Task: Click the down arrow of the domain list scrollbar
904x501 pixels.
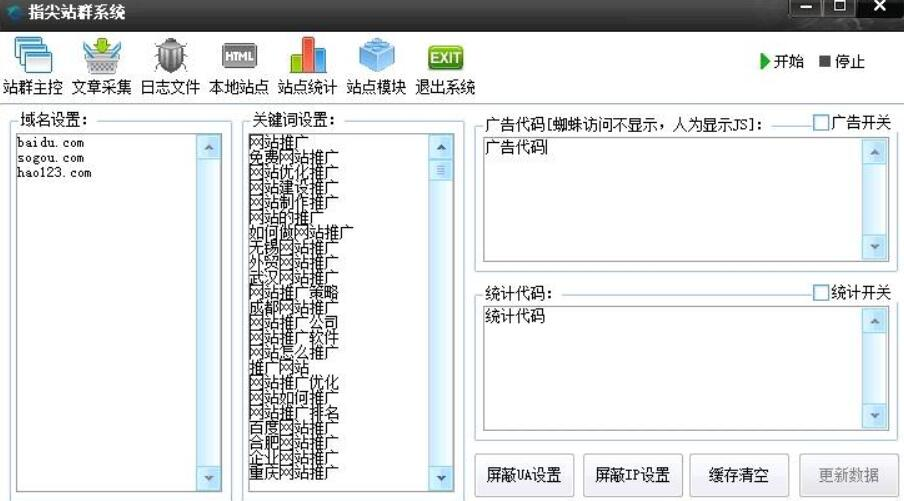Action: (x=209, y=477)
